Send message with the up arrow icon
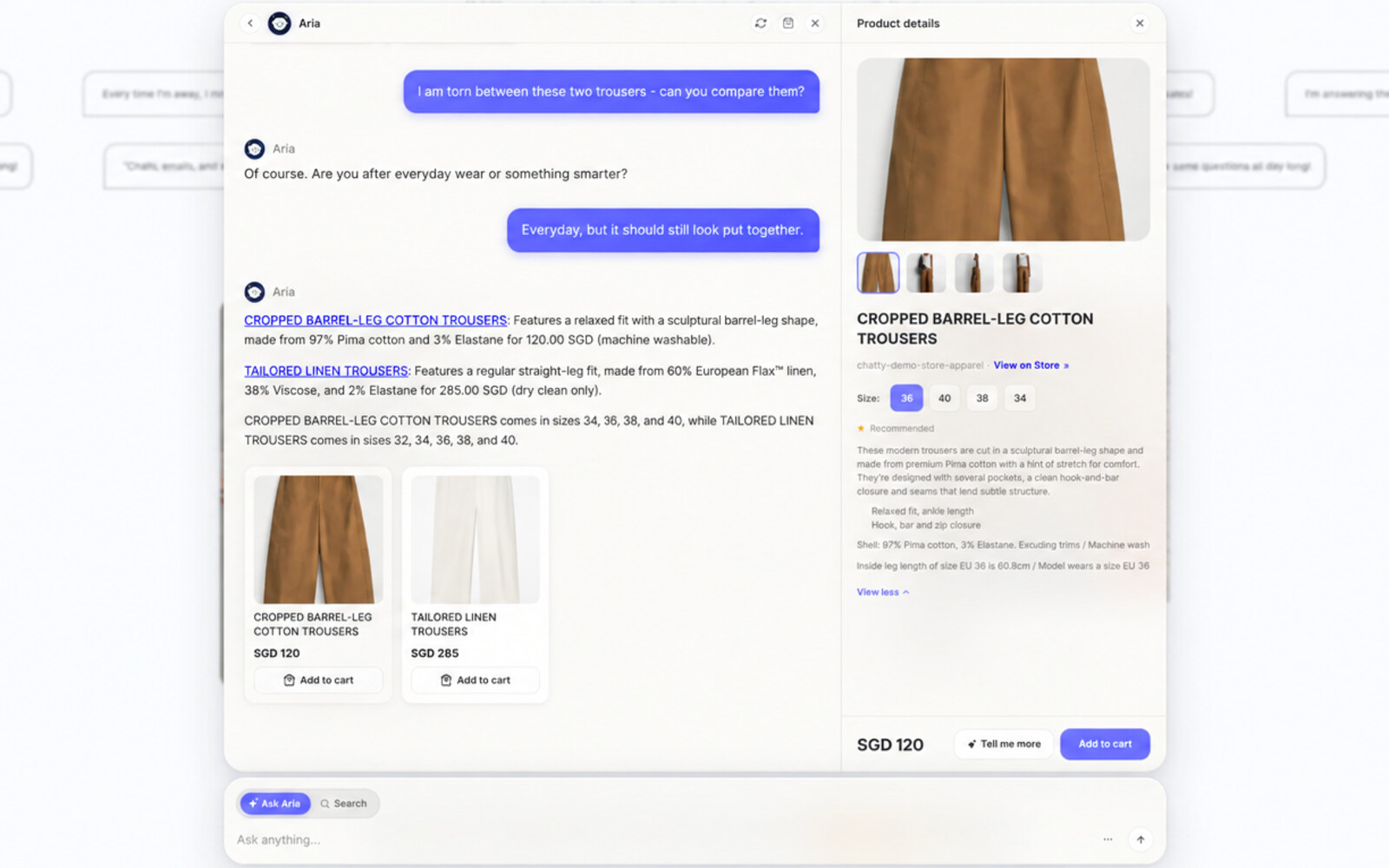 pos(1141,839)
